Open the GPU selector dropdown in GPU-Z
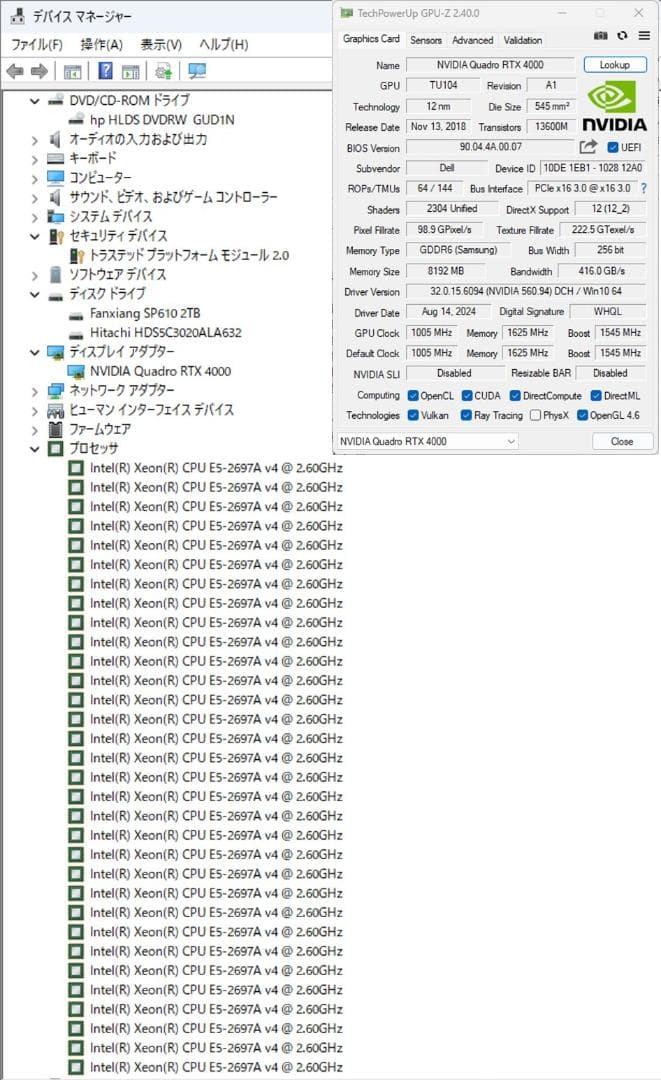The image size is (661, 1080). 428,441
